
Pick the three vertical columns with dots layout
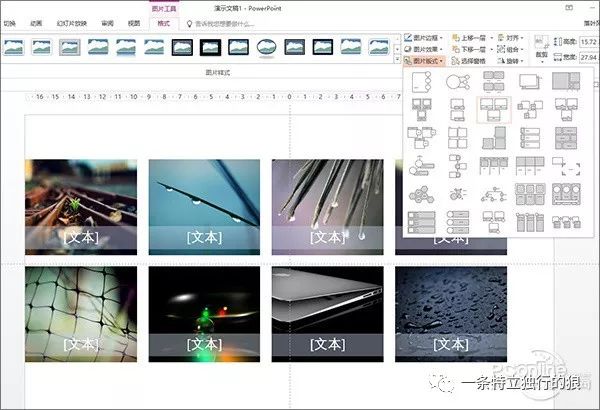530,222
